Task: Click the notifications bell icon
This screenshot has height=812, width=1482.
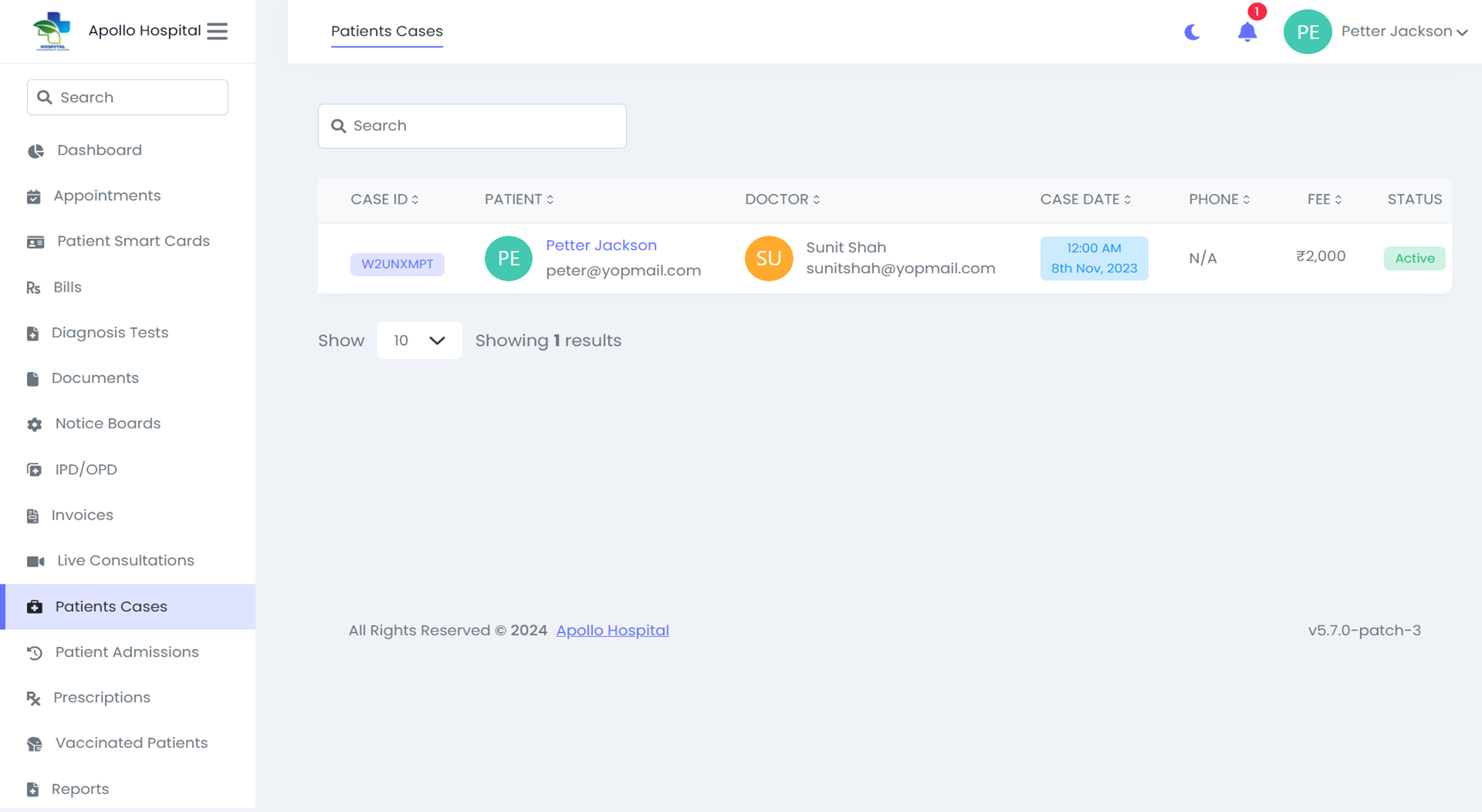Action: (1246, 32)
